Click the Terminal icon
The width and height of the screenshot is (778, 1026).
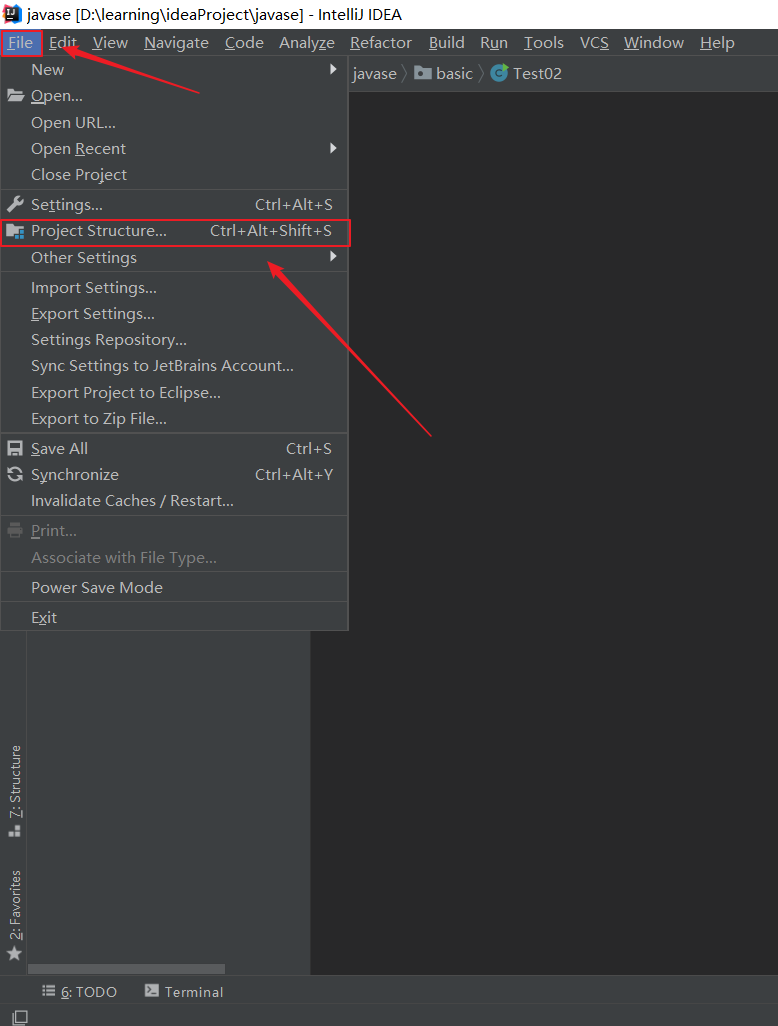152,991
